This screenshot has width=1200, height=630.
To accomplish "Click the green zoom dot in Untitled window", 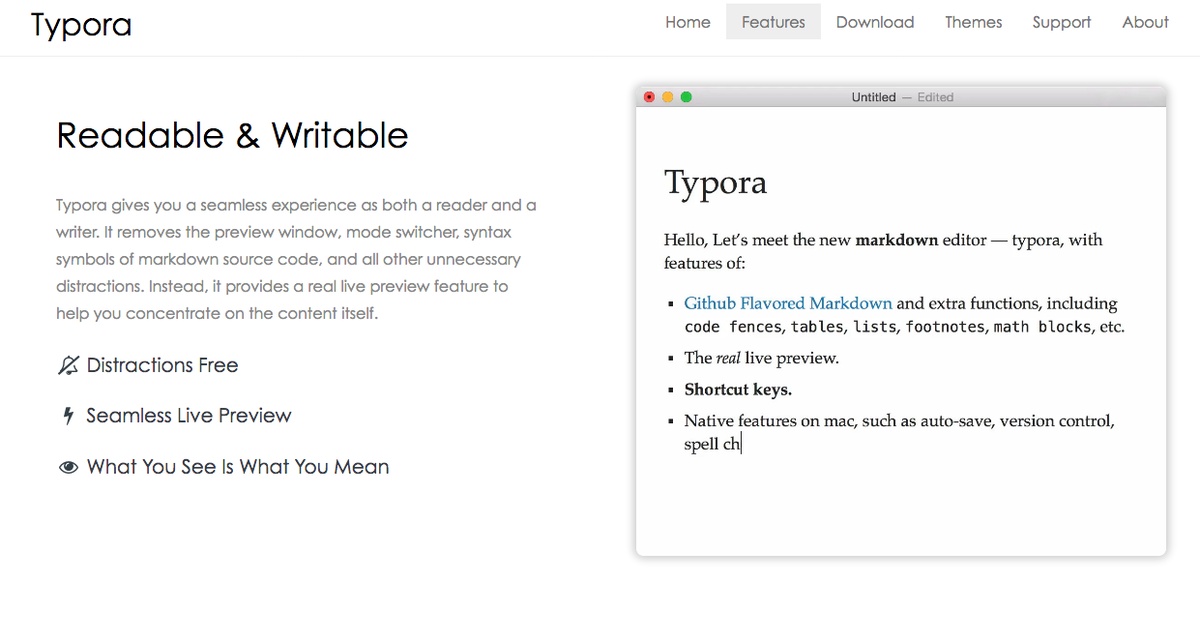I will coord(686,97).
